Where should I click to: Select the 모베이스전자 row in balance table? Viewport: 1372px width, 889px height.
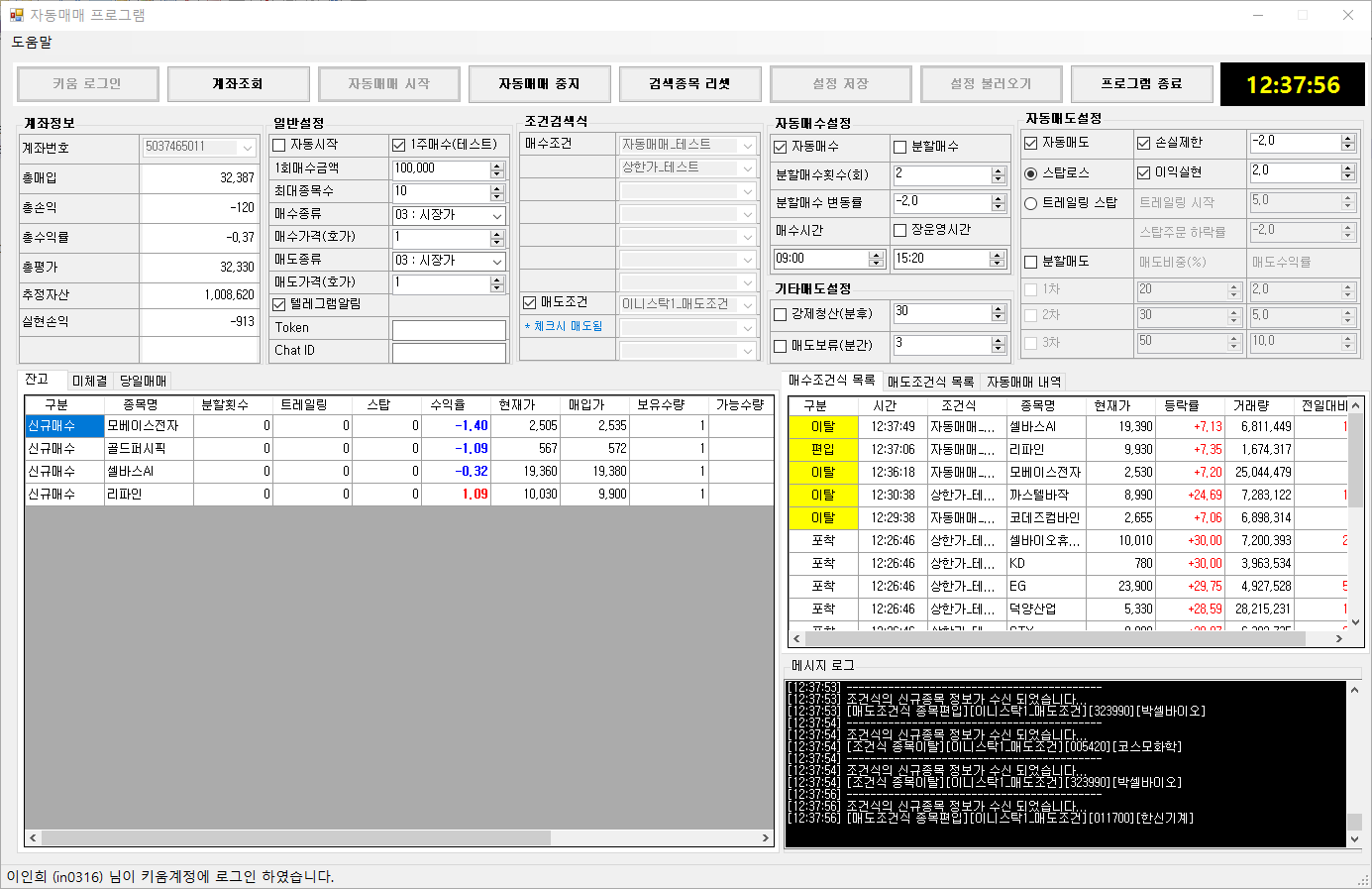pyautogui.click(x=399, y=426)
